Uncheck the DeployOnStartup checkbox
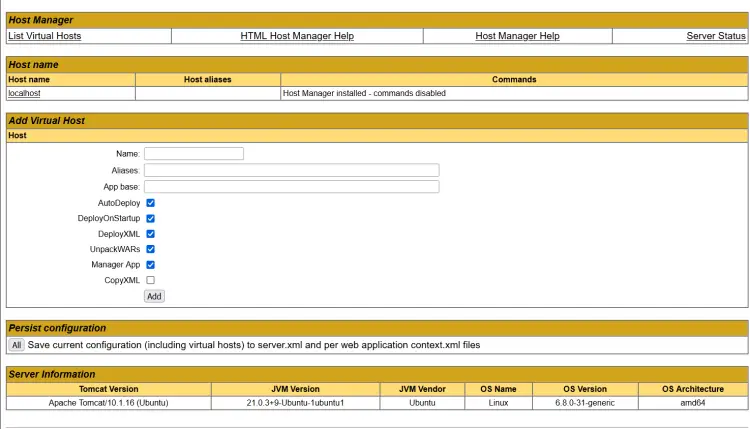 (150, 219)
